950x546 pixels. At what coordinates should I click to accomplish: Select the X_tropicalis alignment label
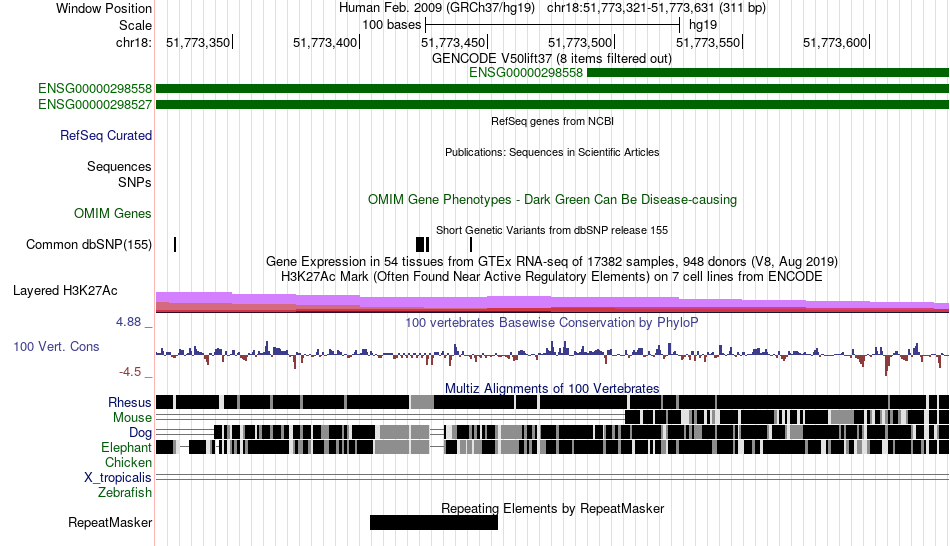pos(118,478)
